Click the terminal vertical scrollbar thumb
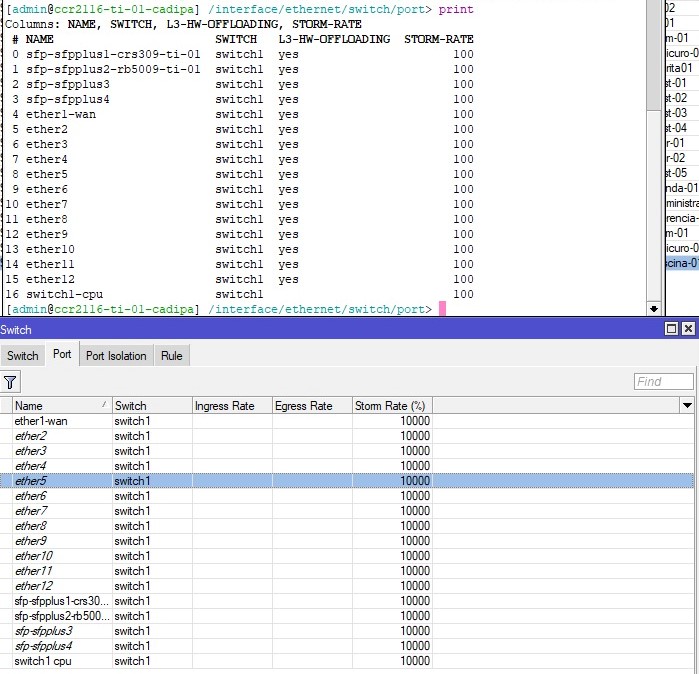This screenshot has width=699, height=674. click(654, 56)
